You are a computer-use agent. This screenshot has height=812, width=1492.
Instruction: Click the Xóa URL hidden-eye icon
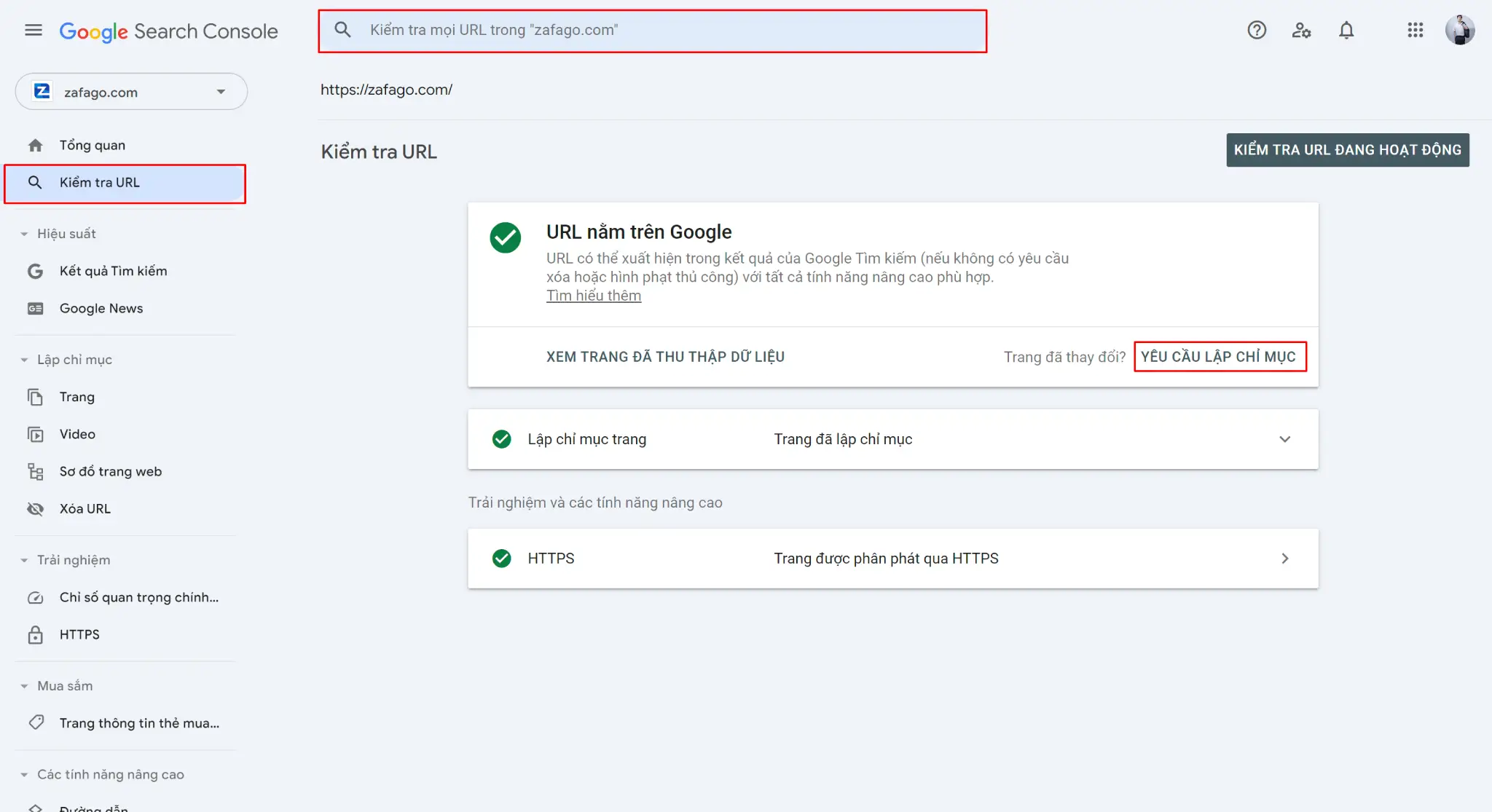coord(35,509)
